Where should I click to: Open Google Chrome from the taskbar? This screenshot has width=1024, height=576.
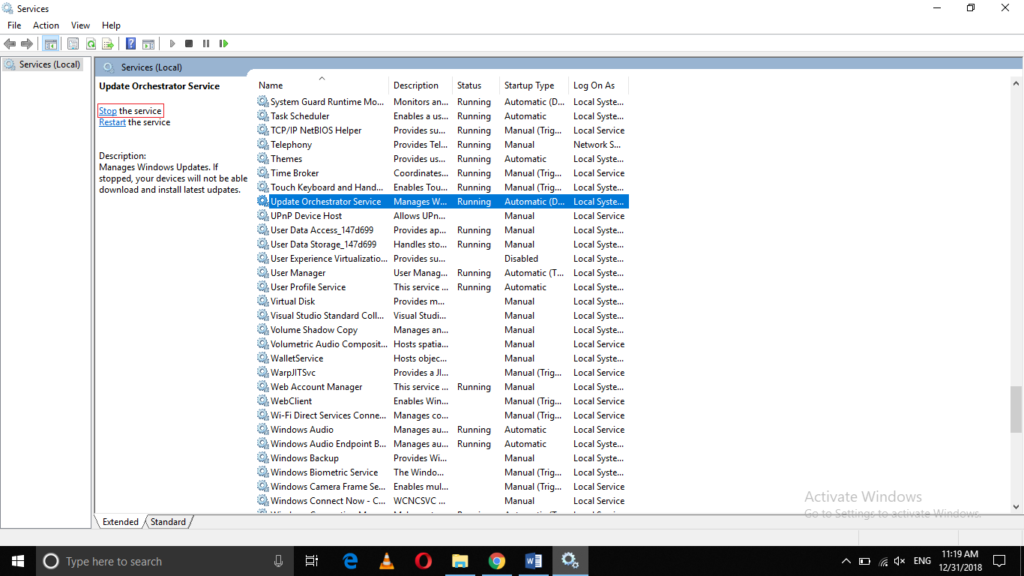(497, 561)
